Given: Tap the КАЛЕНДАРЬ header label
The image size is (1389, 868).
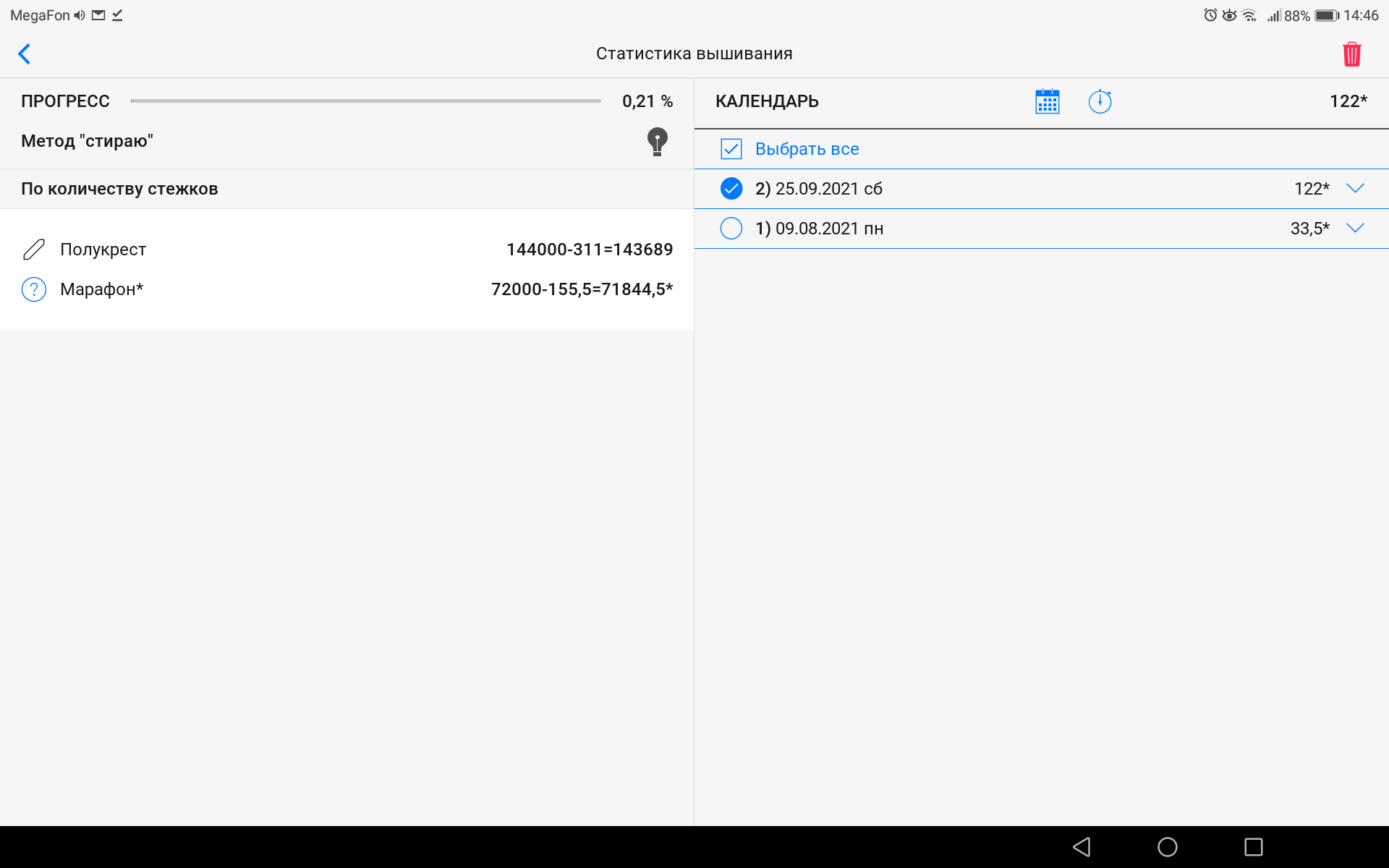Looking at the screenshot, I should (767, 101).
